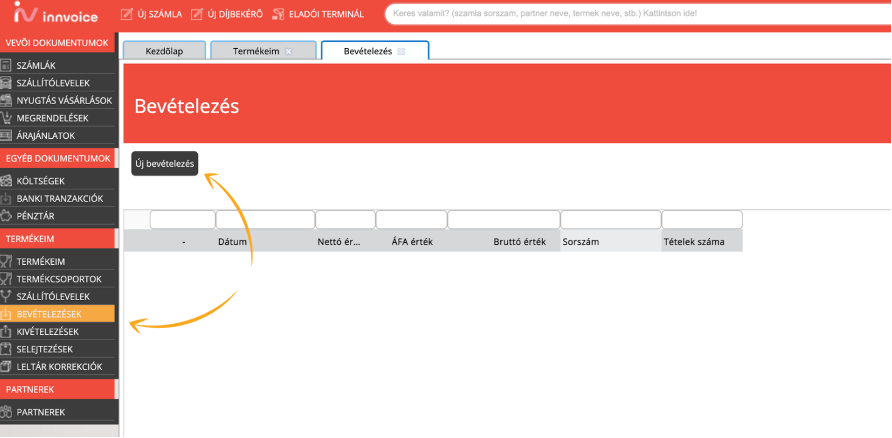This screenshot has height=438, width=892.
Task: Click the Megrendelések cart icon
Action: [x=7, y=118]
